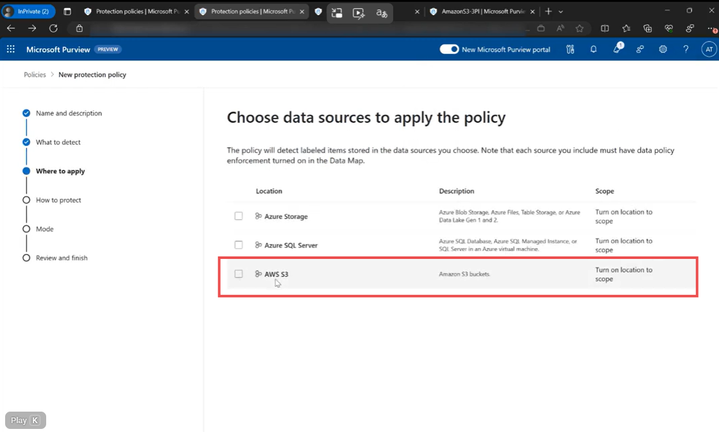Go to the Name and description step
719x432 pixels.
pyautogui.click(x=68, y=113)
